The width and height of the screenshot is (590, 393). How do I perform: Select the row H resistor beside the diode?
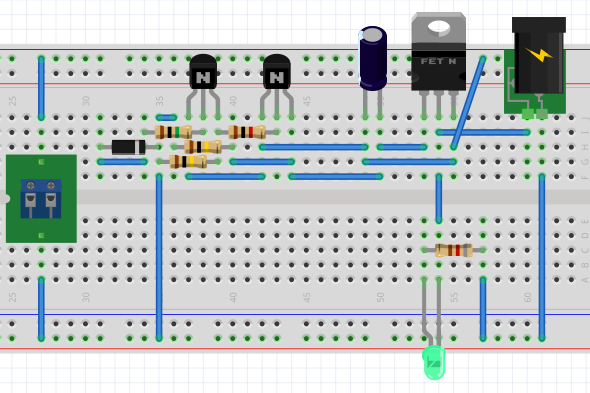pos(203,147)
